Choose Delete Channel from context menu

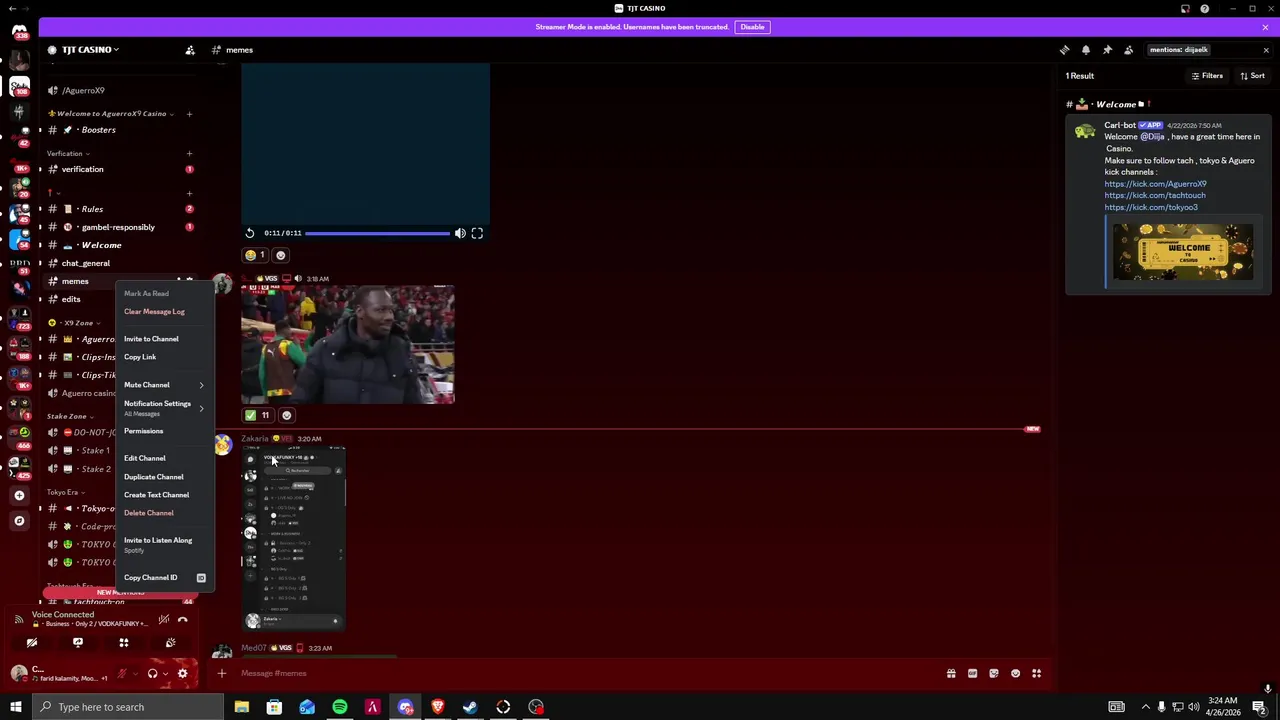point(149,513)
